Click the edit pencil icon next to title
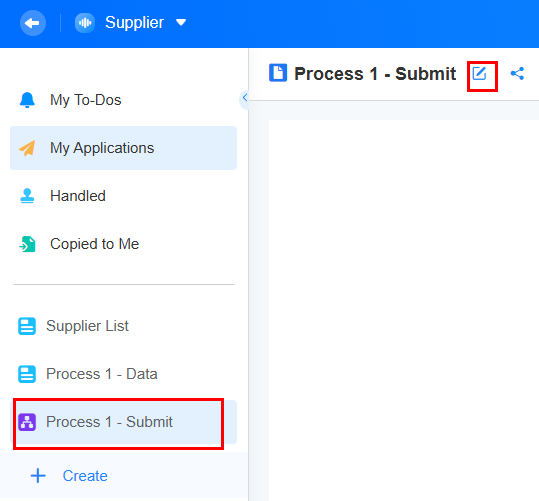Image resolution: width=539 pixels, height=501 pixels. [x=479, y=74]
